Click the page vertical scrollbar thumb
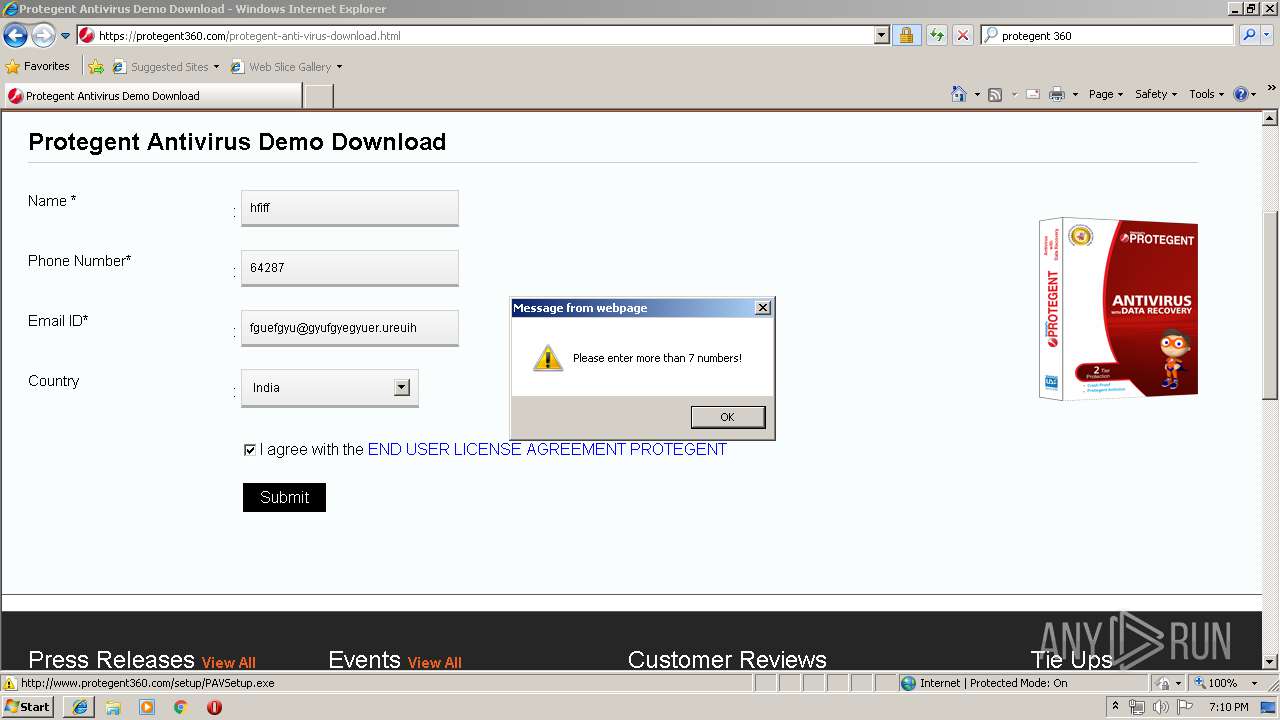Screen dimensions: 1280x720 1270,305
